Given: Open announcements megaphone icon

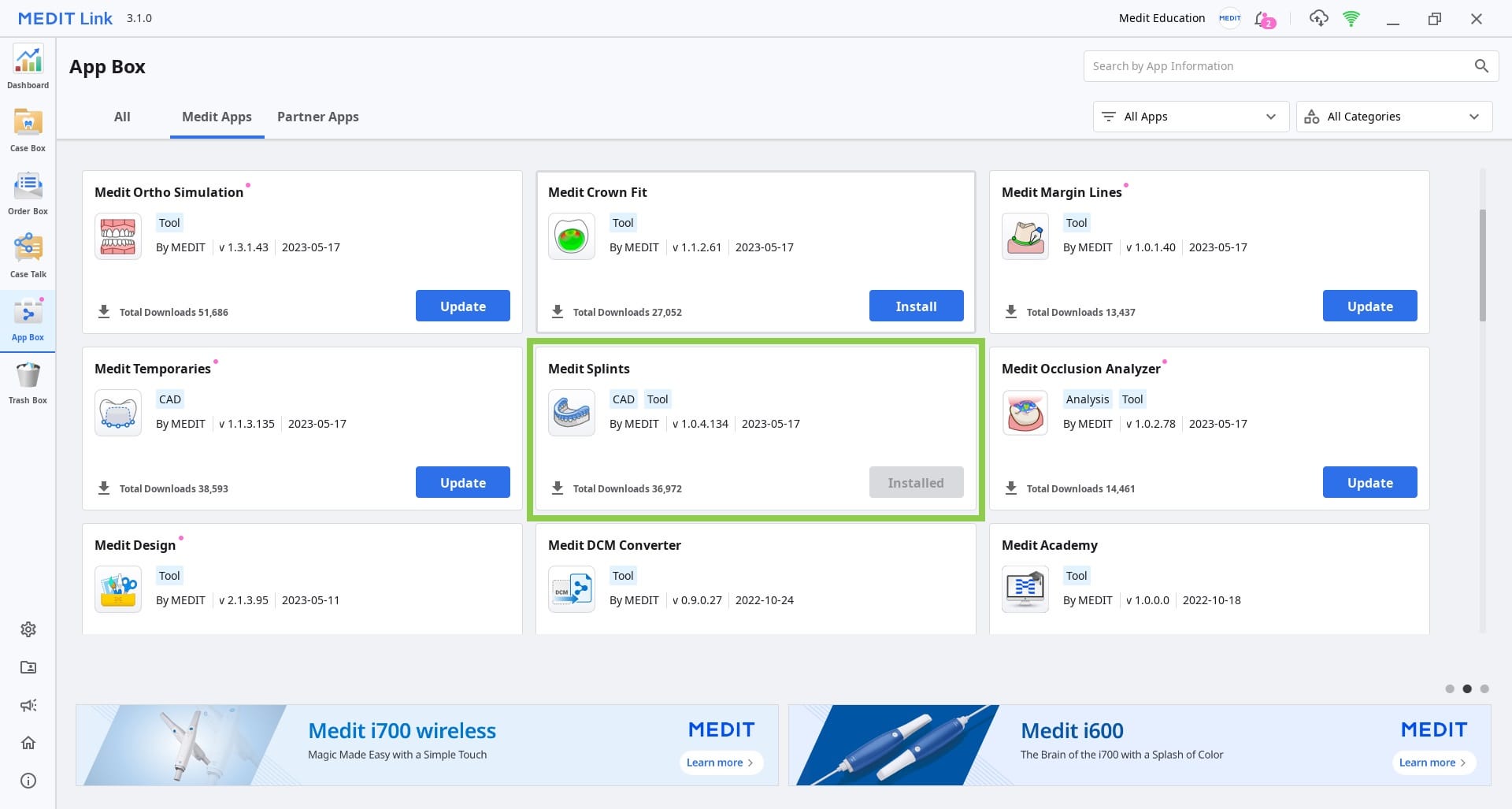Looking at the screenshot, I should pyautogui.click(x=28, y=705).
